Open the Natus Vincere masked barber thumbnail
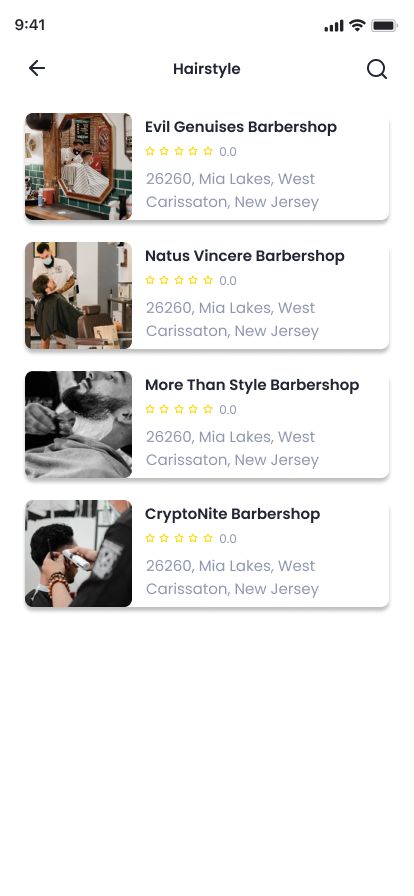Image resolution: width=414 pixels, height=896 pixels. (78, 295)
